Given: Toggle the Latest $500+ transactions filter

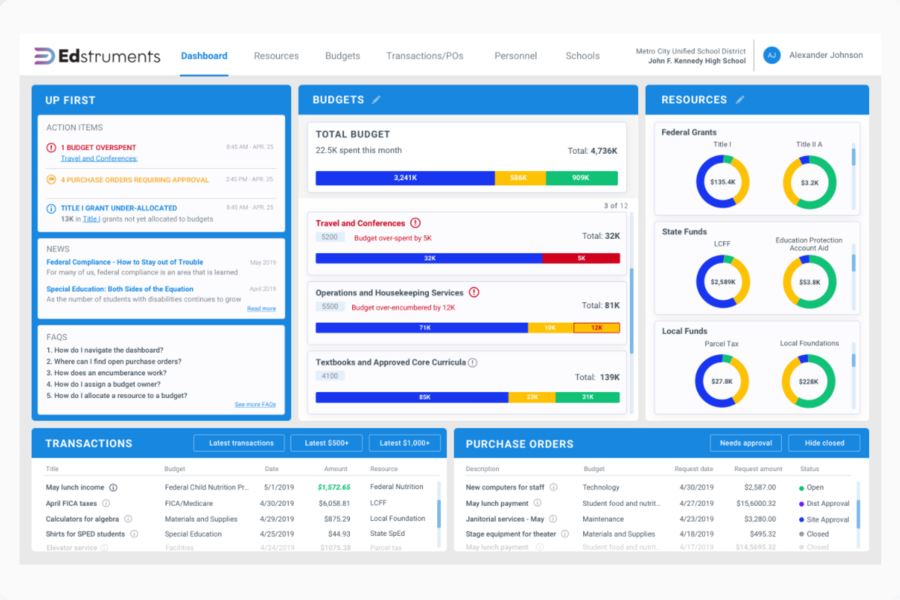Looking at the screenshot, I should point(326,443).
